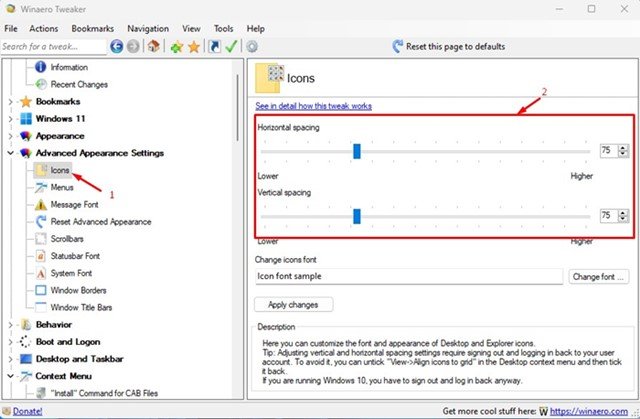Select the Context Menu tree label
640x419 pixels.
tap(63, 376)
